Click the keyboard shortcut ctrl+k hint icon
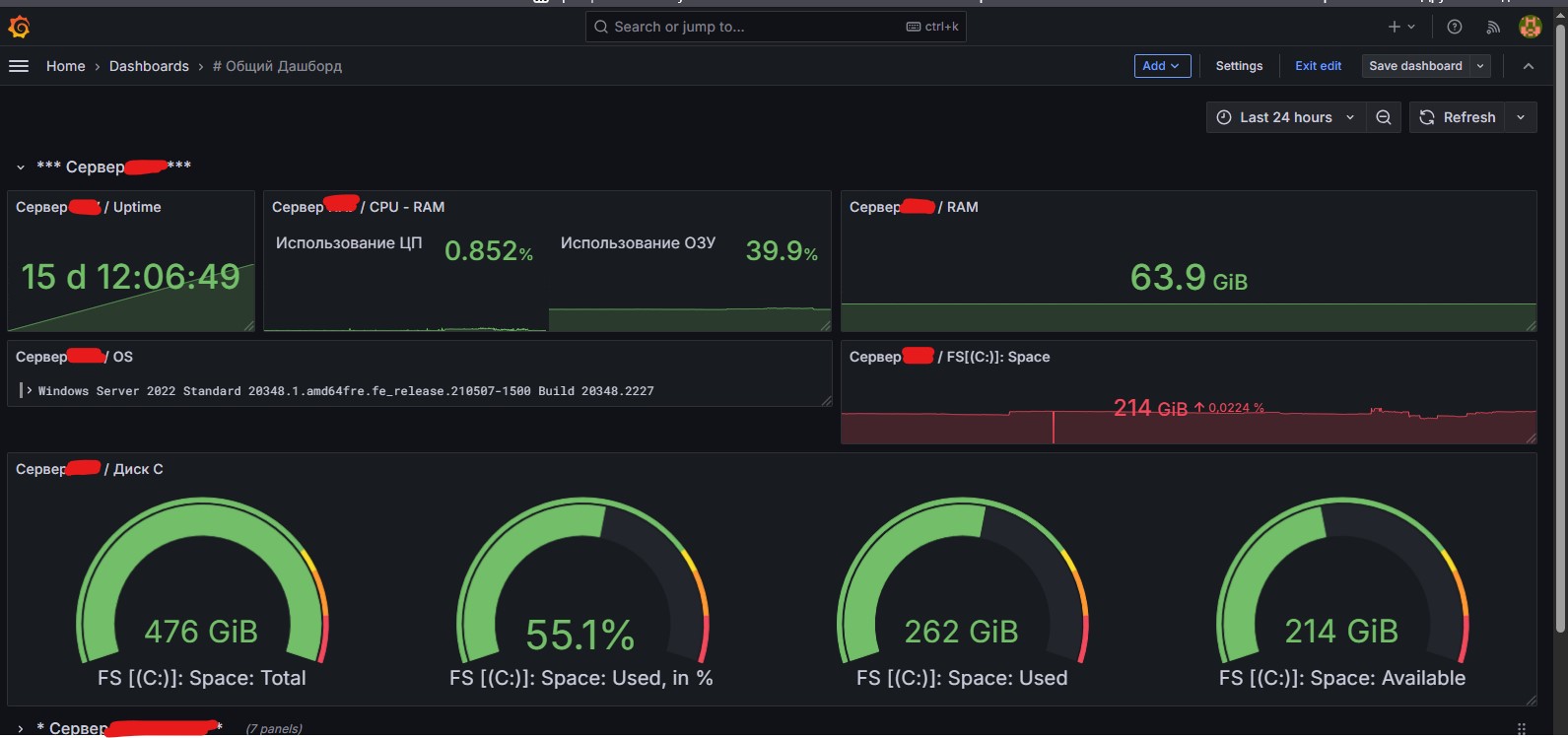 [914, 27]
